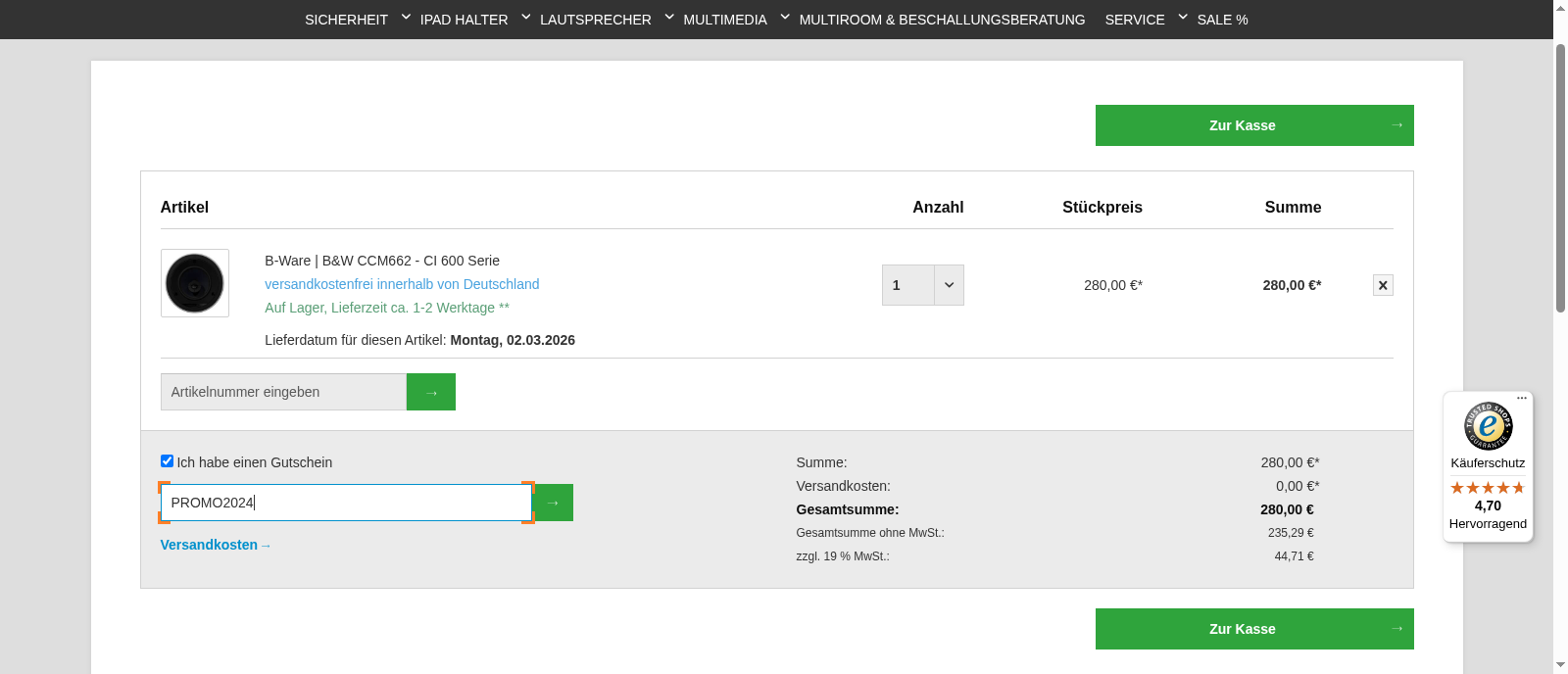Open the SERVICE menu item

(x=1135, y=20)
